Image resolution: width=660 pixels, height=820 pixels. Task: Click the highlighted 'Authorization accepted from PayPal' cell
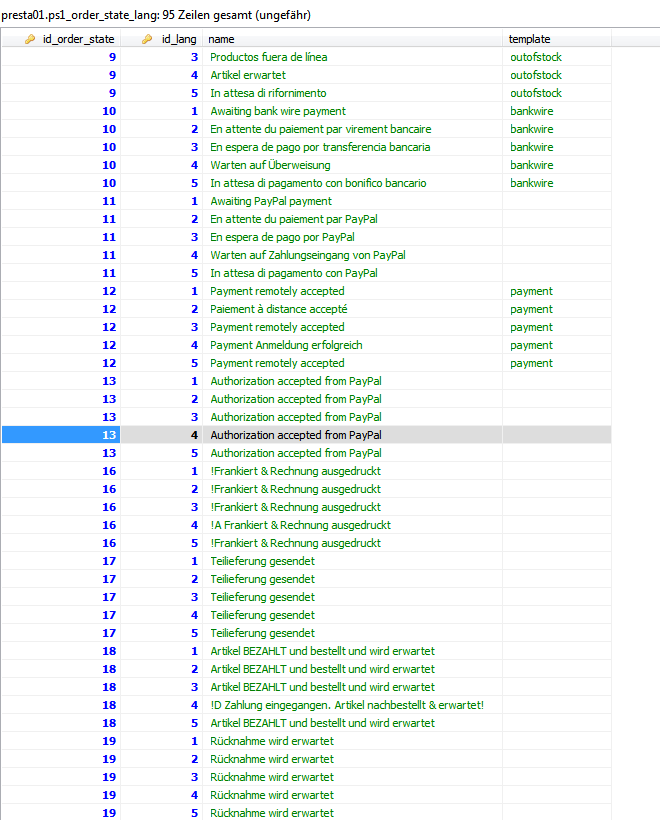pos(353,435)
